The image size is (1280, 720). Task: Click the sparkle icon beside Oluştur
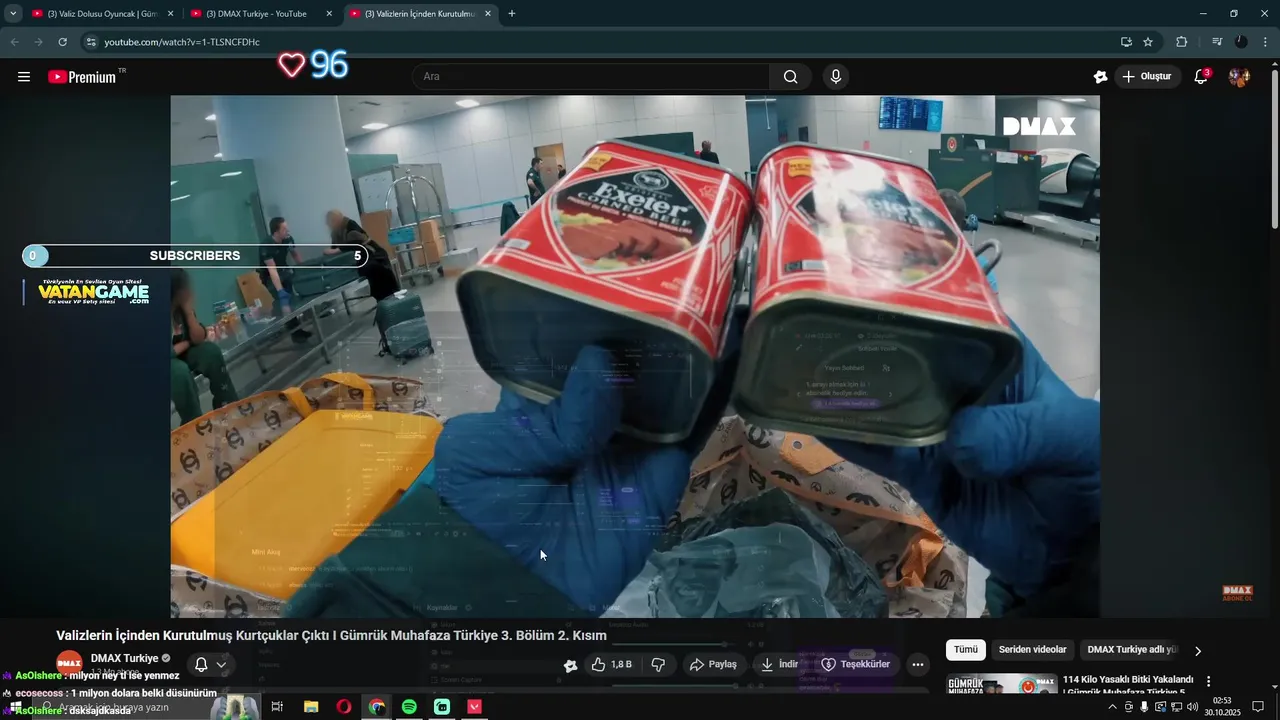pos(1100,77)
